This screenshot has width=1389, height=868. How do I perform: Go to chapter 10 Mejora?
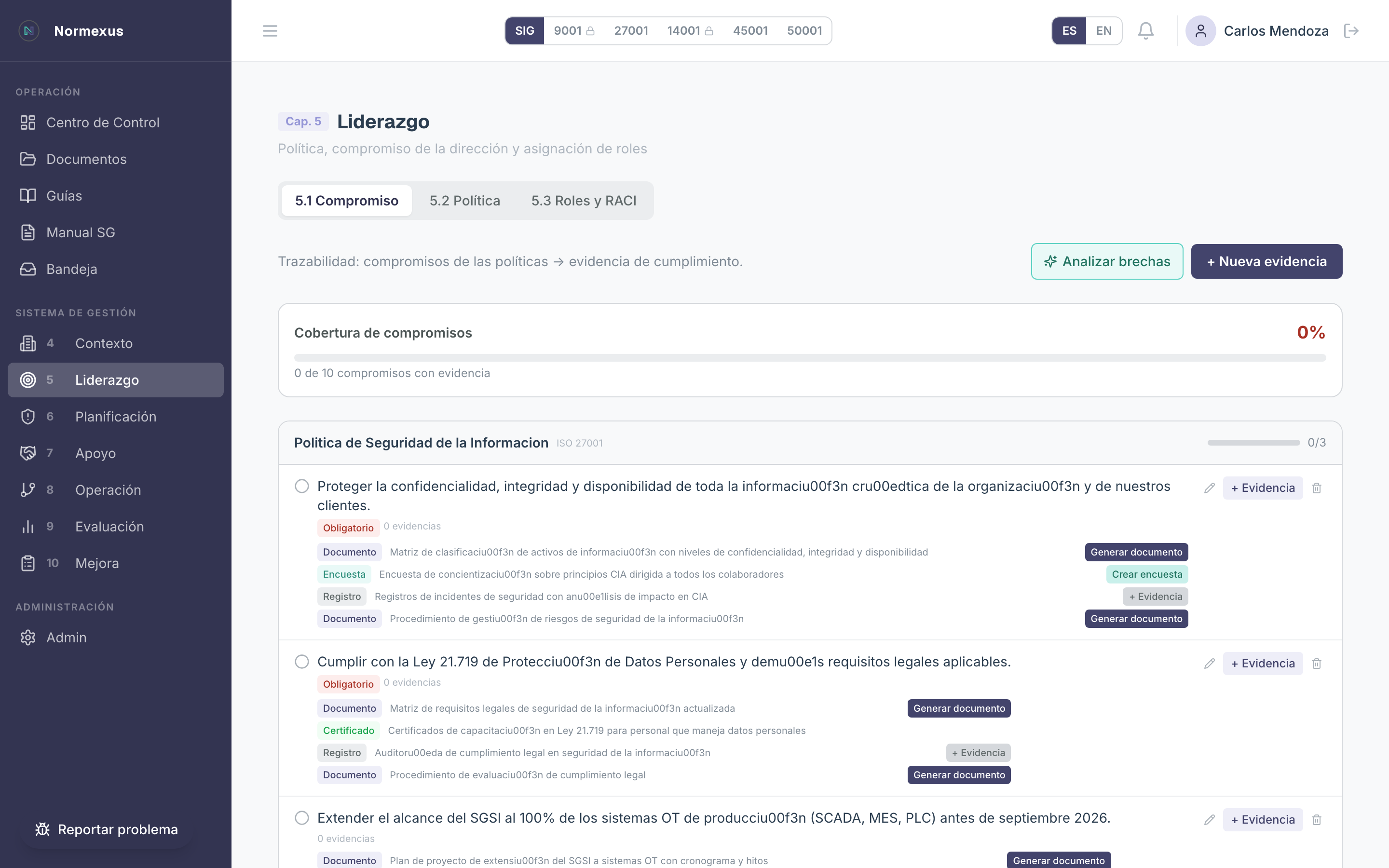115,564
